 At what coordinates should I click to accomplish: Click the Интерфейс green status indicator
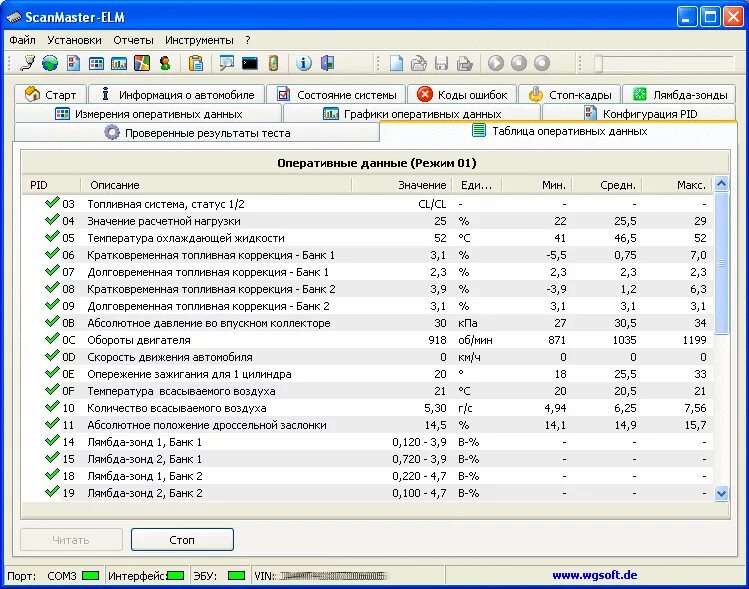175,576
